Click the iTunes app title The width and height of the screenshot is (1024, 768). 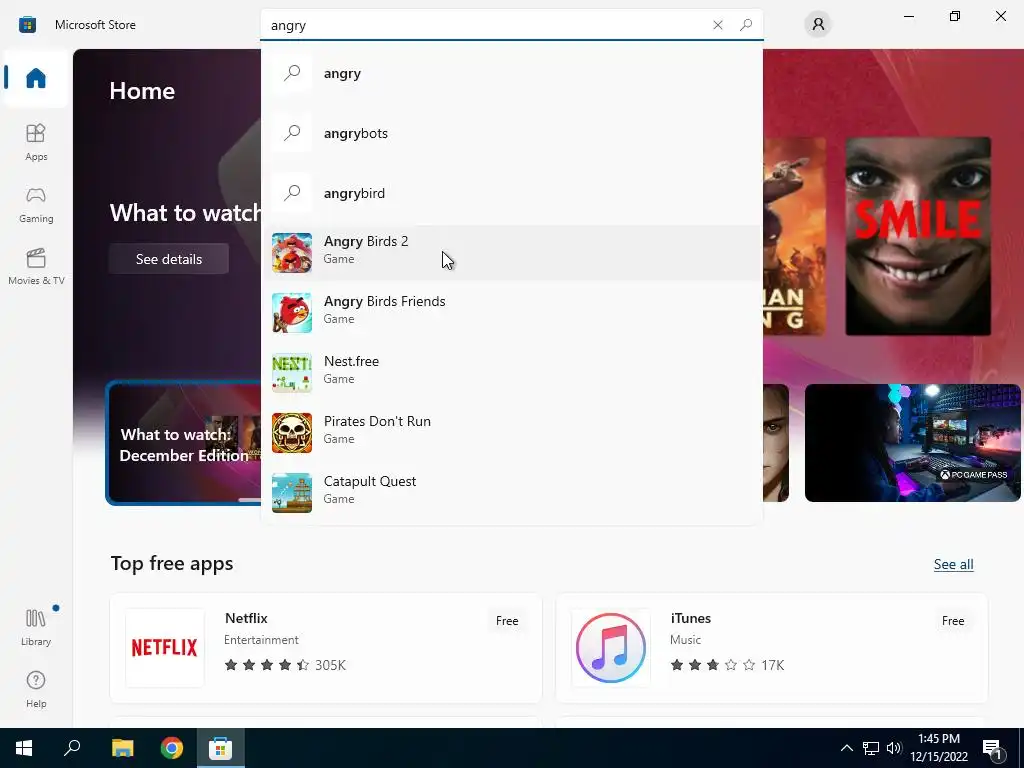690,618
